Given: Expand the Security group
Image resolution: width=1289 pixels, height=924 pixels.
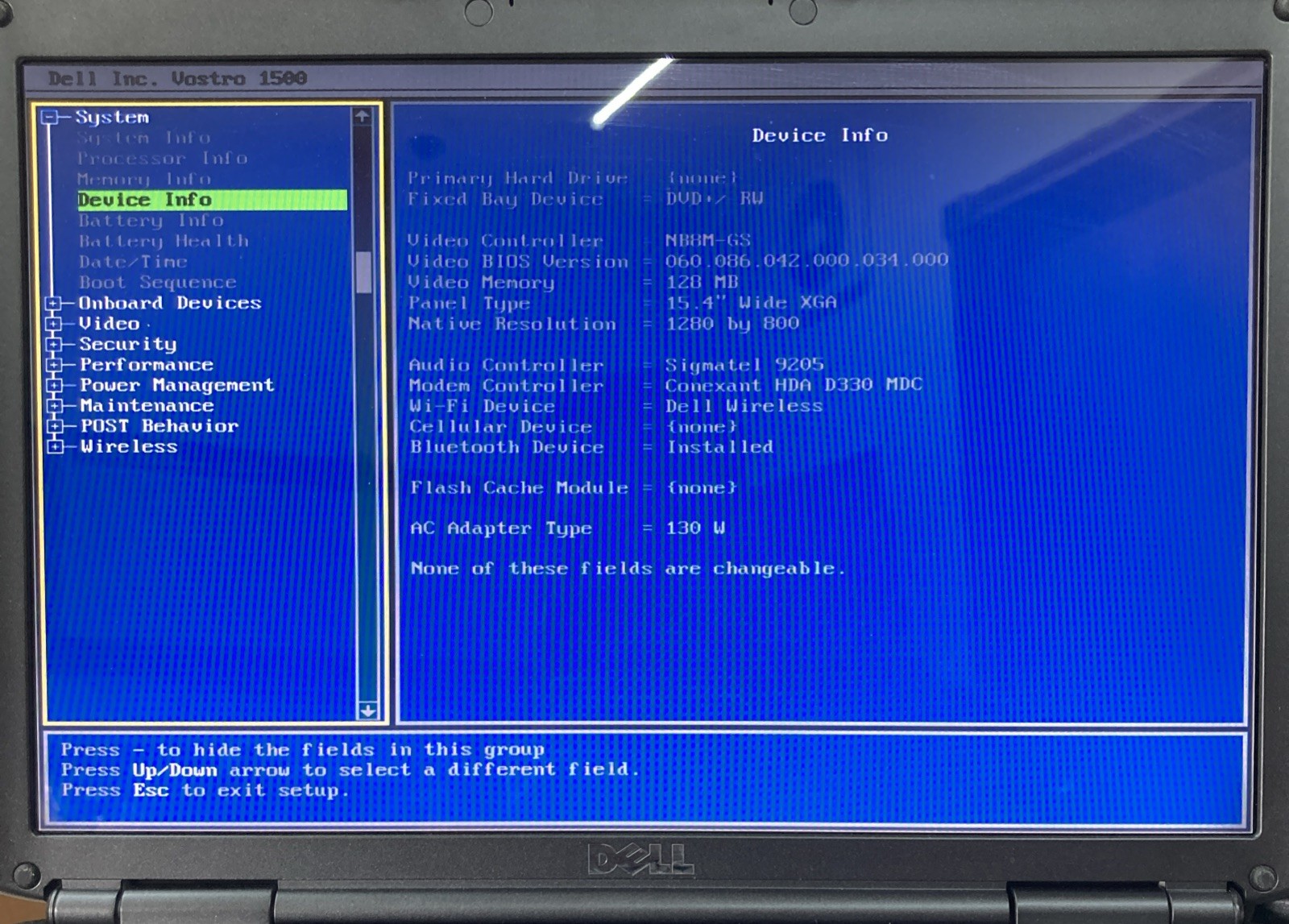Looking at the screenshot, I should point(54,345).
